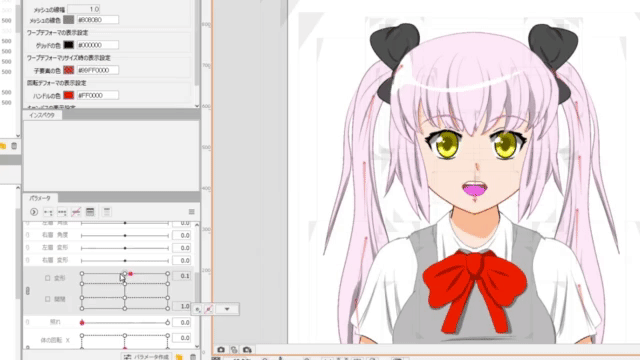Click the #99FF0000 hex color field
This screenshot has height=360, width=640.
tap(98, 70)
